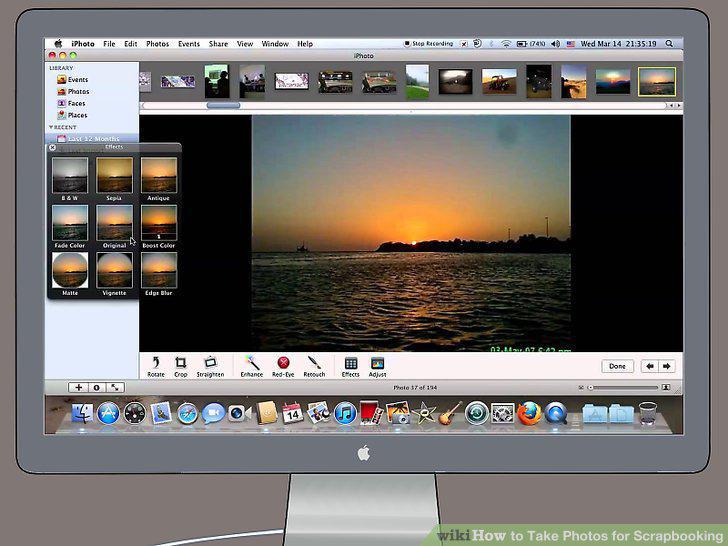Screen dimensions: 728x546
Task: Open the Straighten tool
Action: (x=210, y=366)
